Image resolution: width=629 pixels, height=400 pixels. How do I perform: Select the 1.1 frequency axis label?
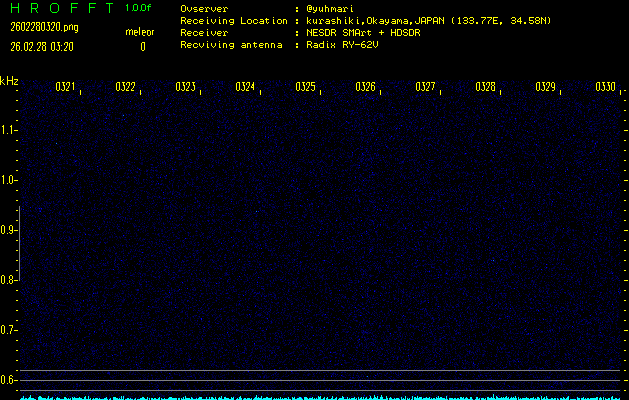pos(9,130)
